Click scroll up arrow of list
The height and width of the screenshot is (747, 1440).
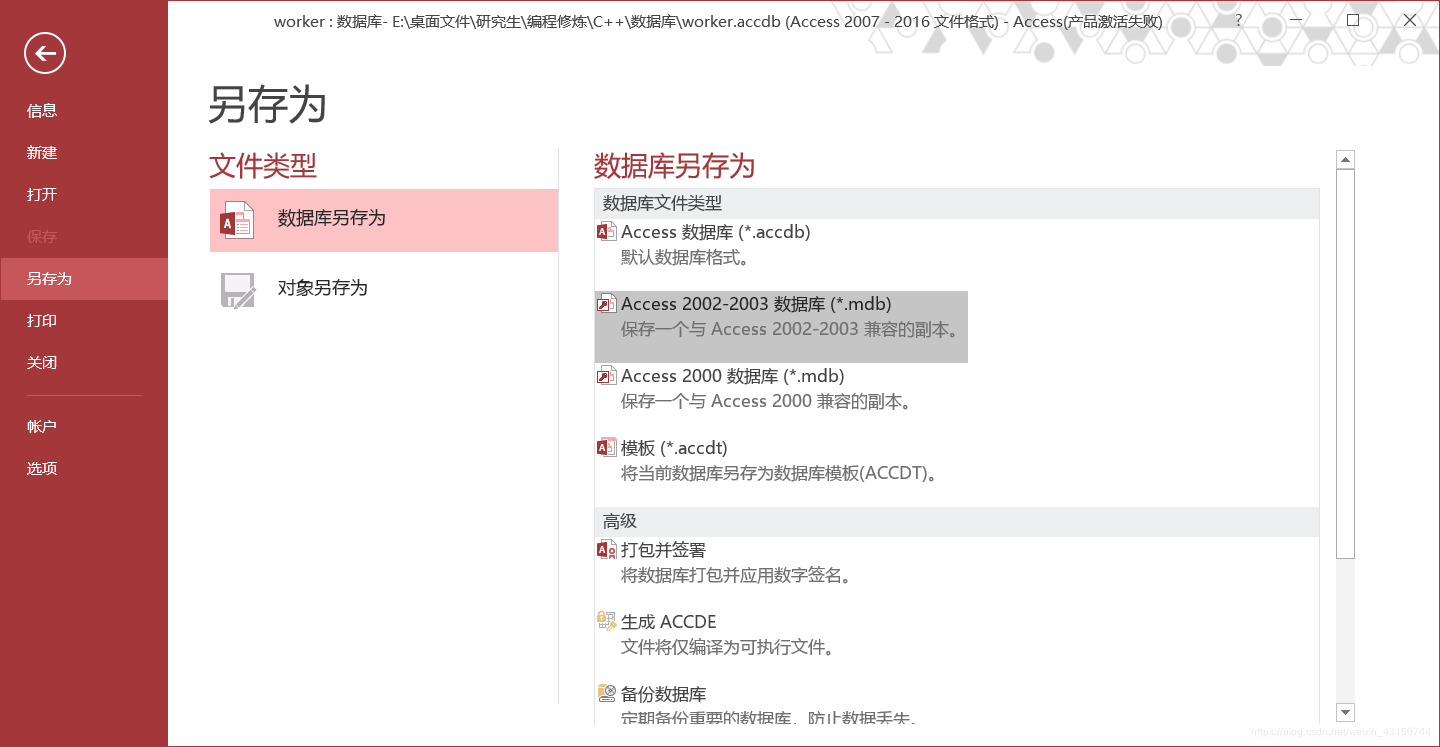(1345, 160)
